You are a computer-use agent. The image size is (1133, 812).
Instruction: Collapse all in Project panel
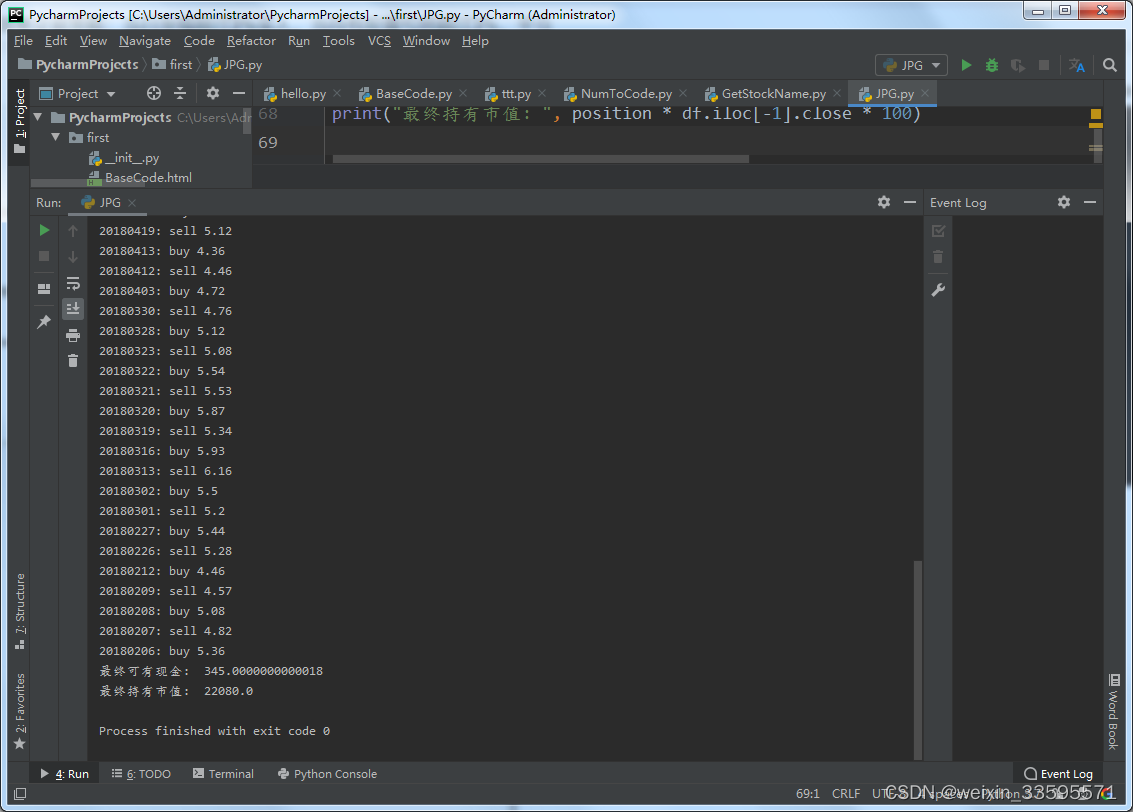(180, 93)
